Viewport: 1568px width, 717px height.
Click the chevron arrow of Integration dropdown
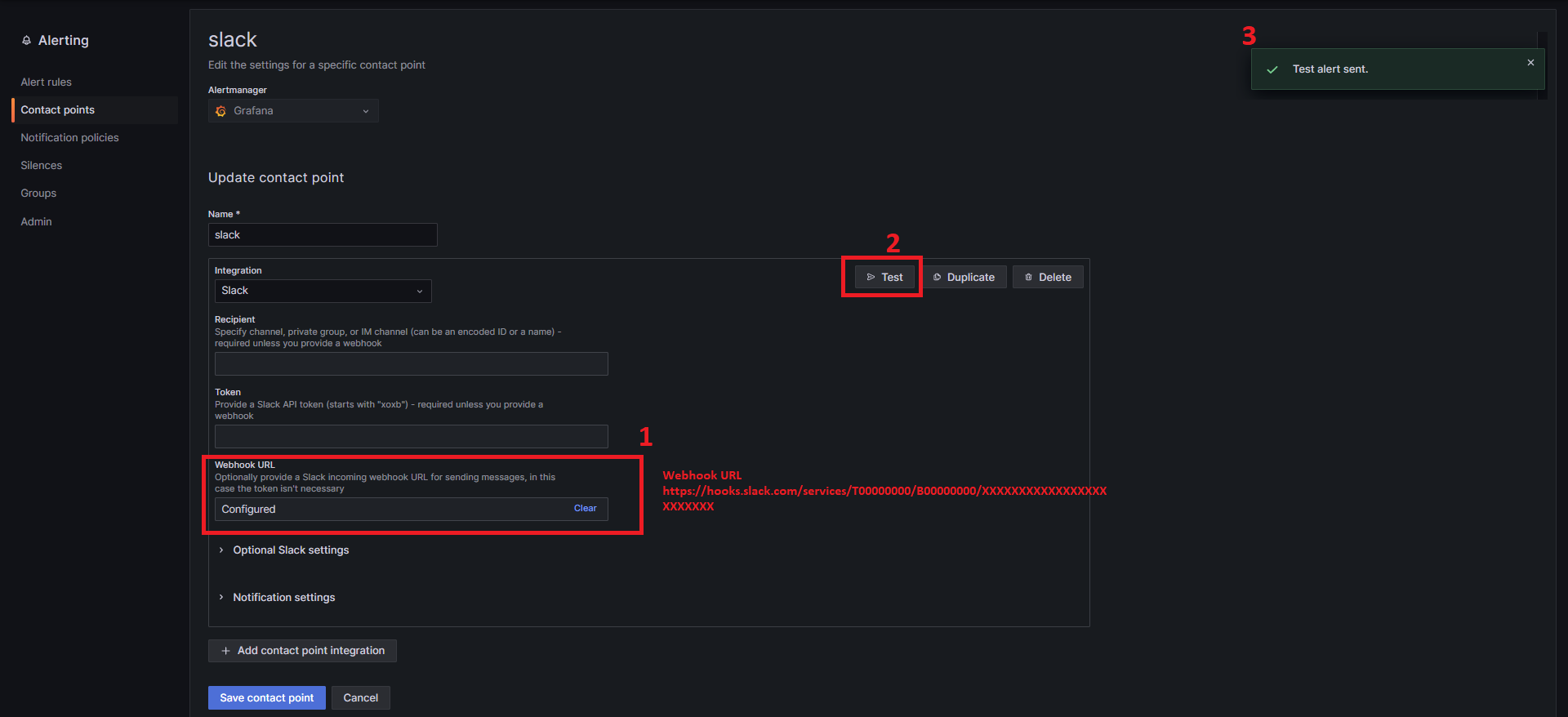click(420, 291)
